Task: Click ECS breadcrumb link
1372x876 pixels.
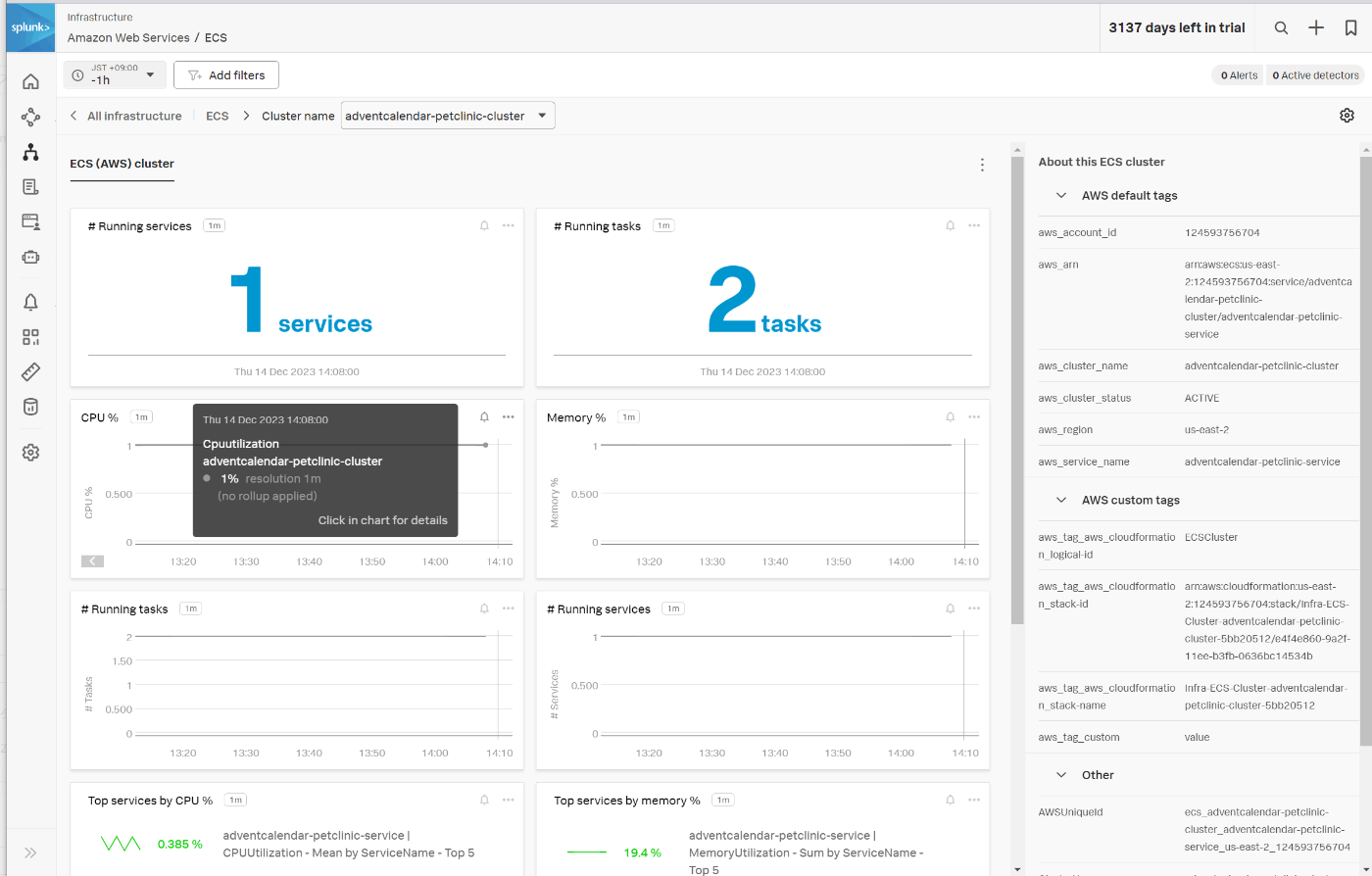Action: [217, 116]
